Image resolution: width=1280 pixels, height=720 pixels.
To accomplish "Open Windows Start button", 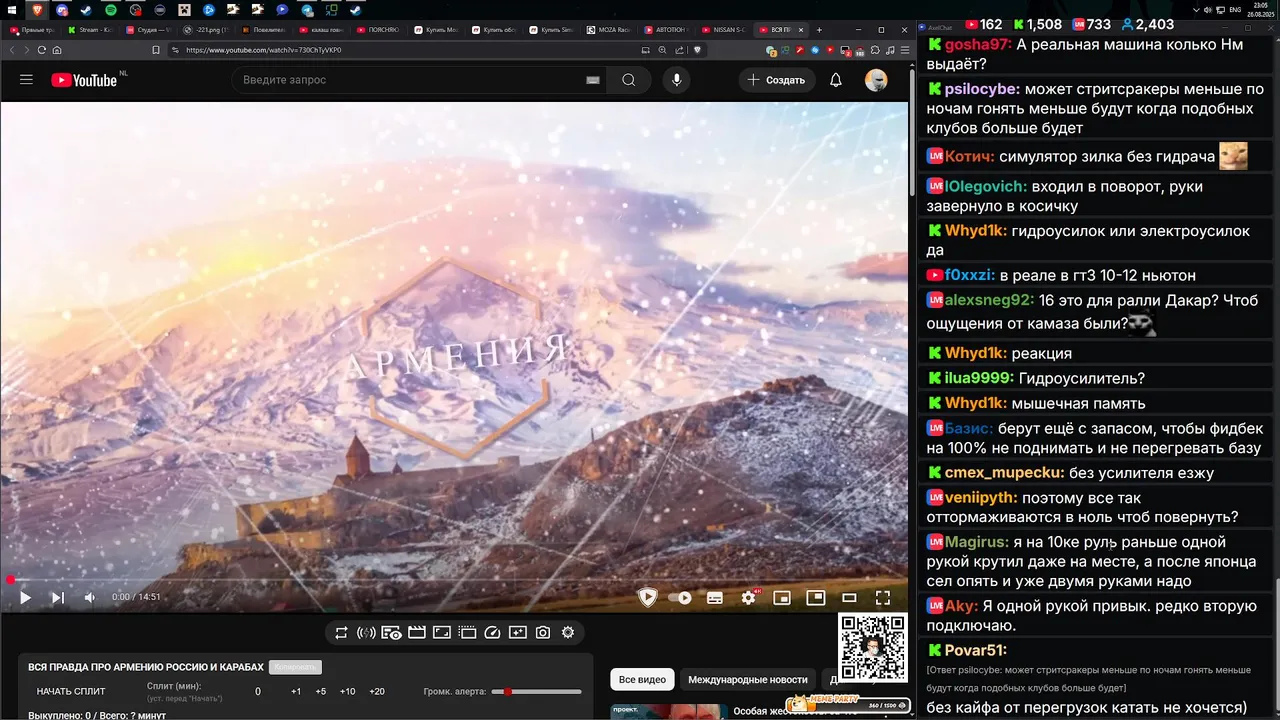I will click(14, 10).
